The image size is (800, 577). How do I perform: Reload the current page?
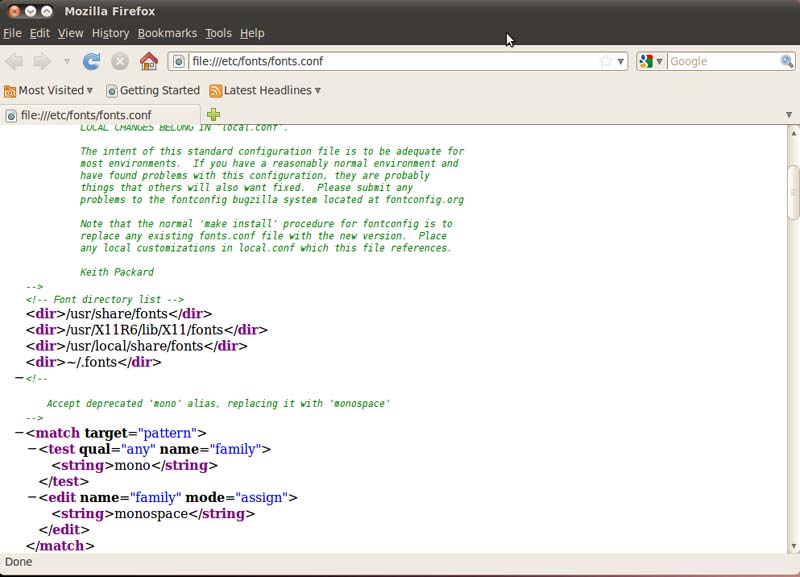click(x=91, y=62)
